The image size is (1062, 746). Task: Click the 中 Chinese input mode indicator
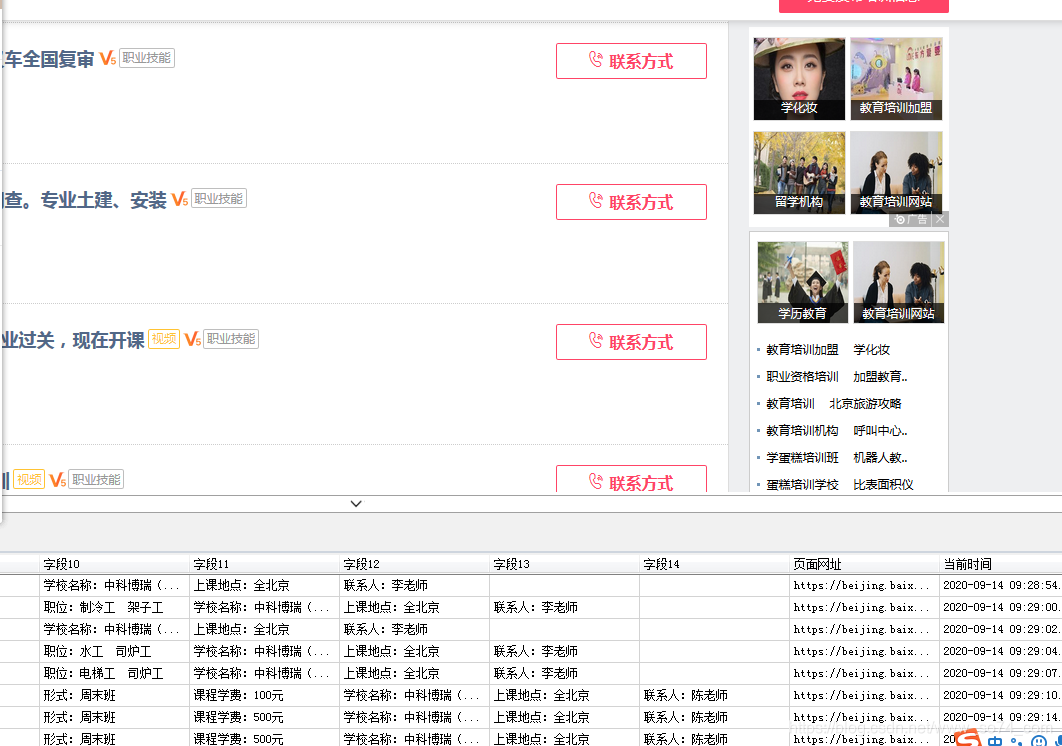pos(994,741)
